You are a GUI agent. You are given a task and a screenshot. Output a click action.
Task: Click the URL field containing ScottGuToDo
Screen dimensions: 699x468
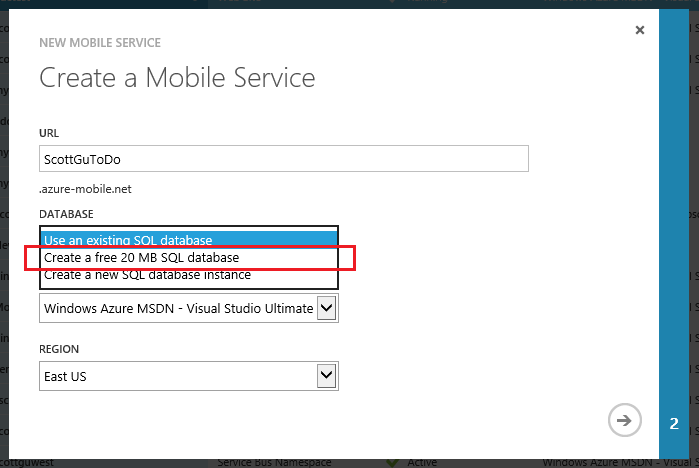[x=284, y=159]
